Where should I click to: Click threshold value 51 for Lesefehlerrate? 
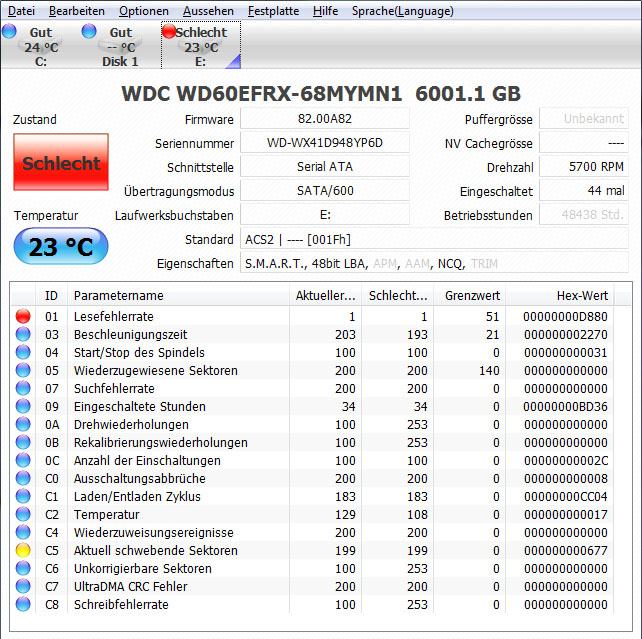pyautogui.click(x=493, y=316)
